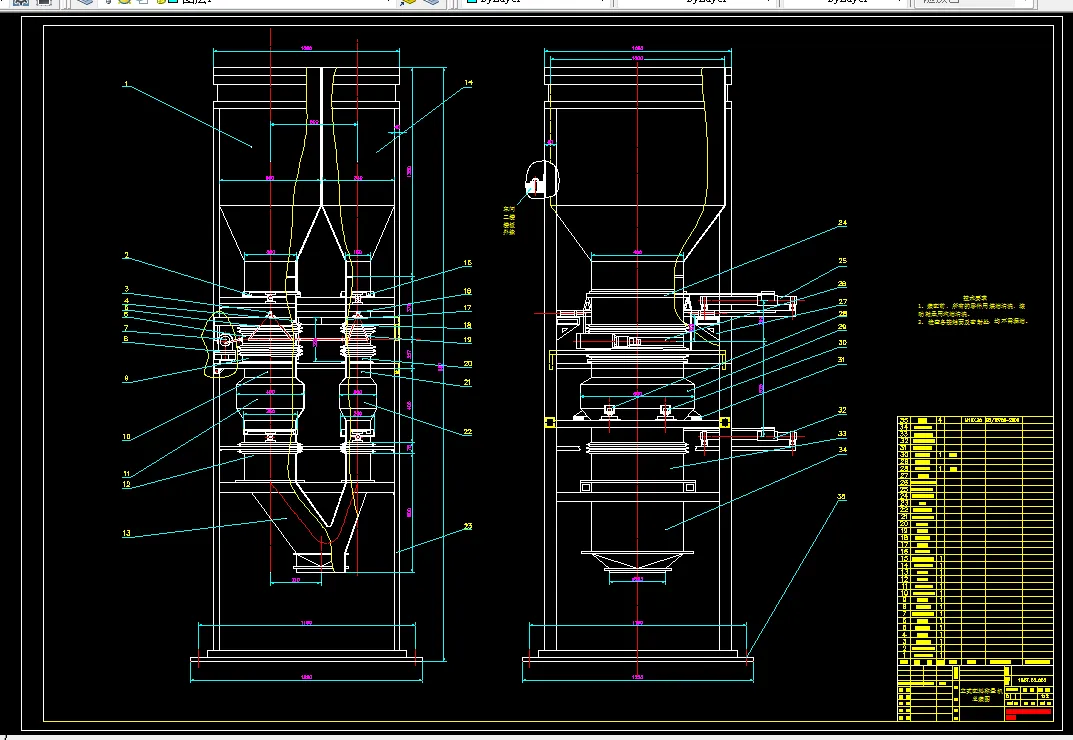
Task: Select part callout number 13 label
Action: (x=127, y=533)
